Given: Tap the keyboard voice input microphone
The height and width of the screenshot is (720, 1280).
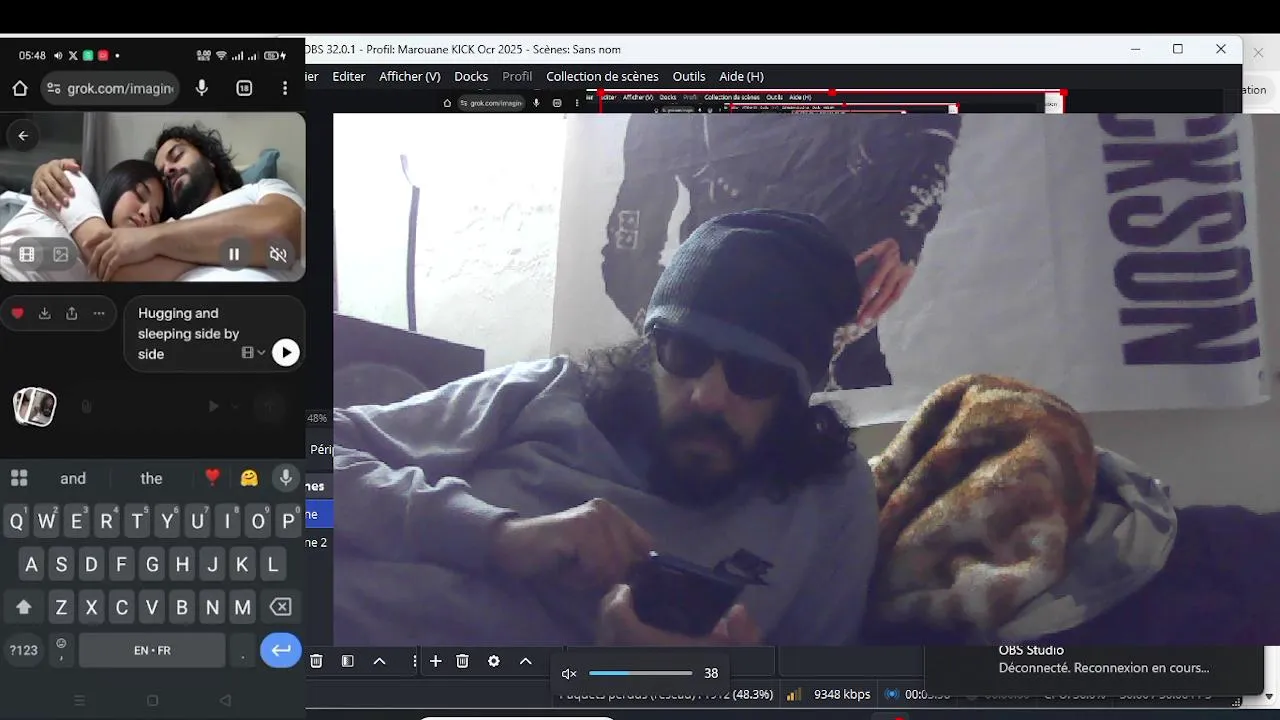Looking at the screenshot, I should click(x=286, y=478).
